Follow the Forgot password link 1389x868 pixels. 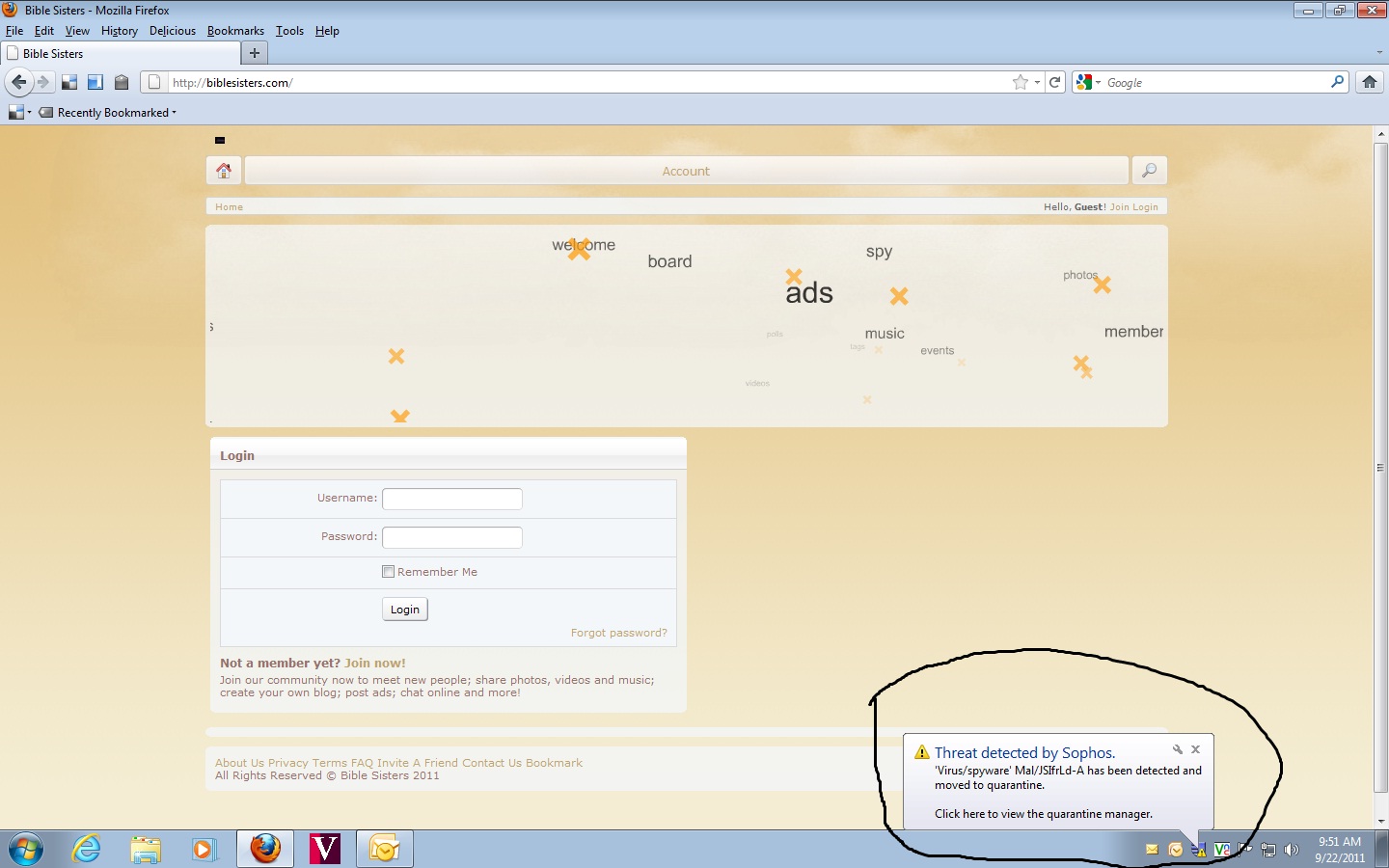tap(618, 633)
